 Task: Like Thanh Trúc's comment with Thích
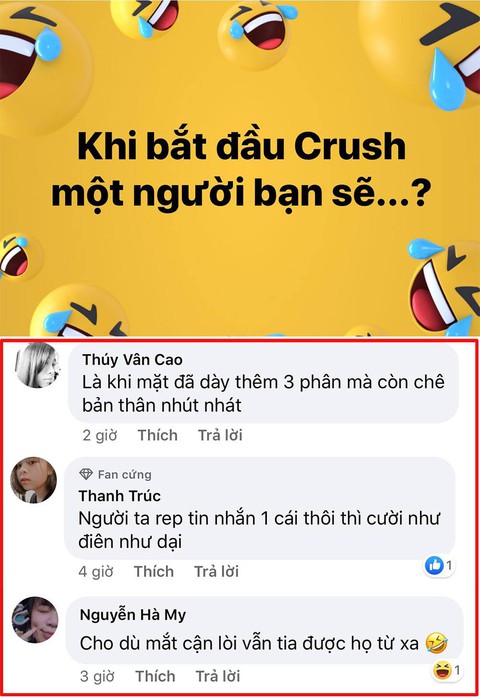154,572
